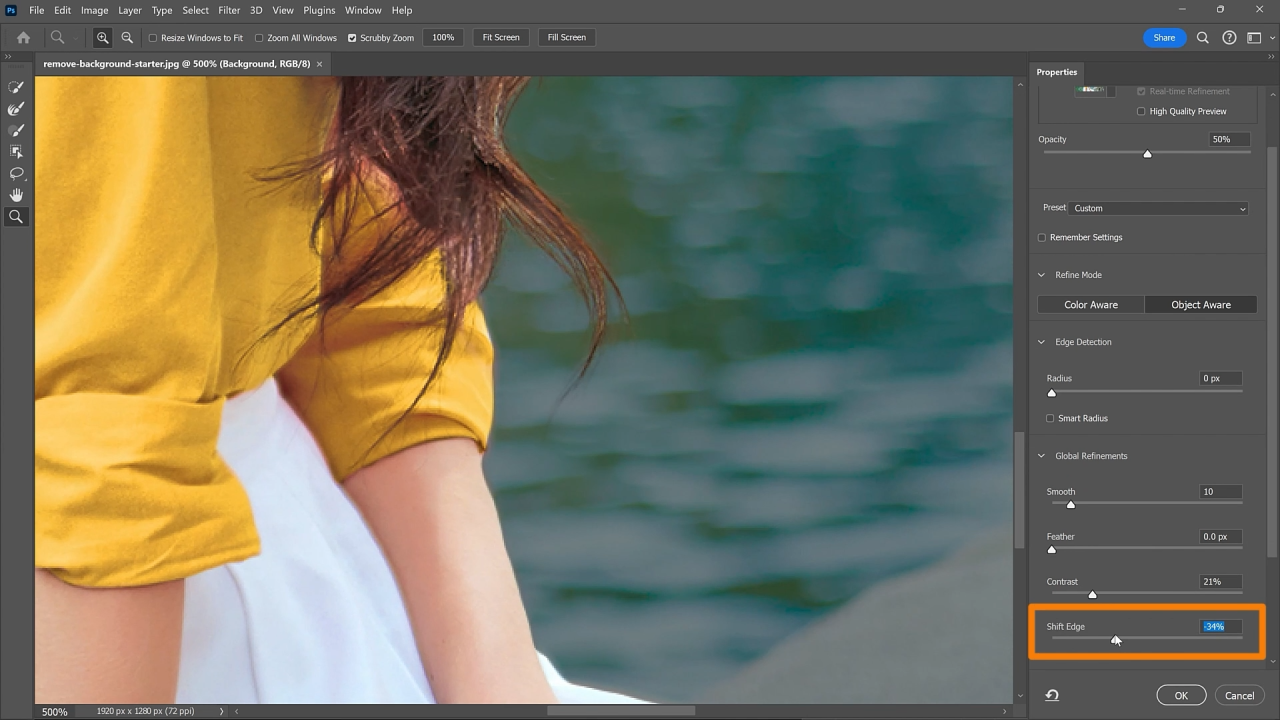The height and width of the screenshot is (720, 1280).
Task: Select the Lasso tool
Action: (x=16, y=173)
